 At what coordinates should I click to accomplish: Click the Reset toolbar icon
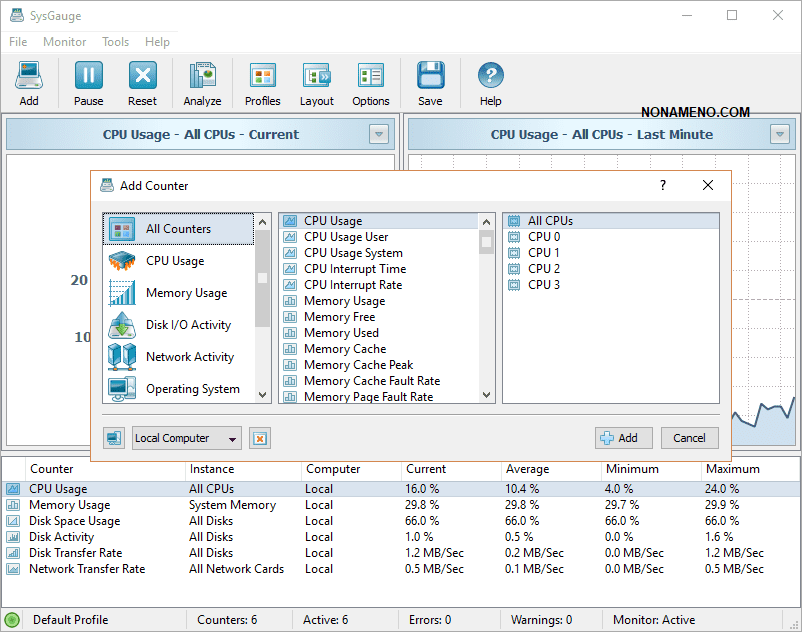click(142, 82)
